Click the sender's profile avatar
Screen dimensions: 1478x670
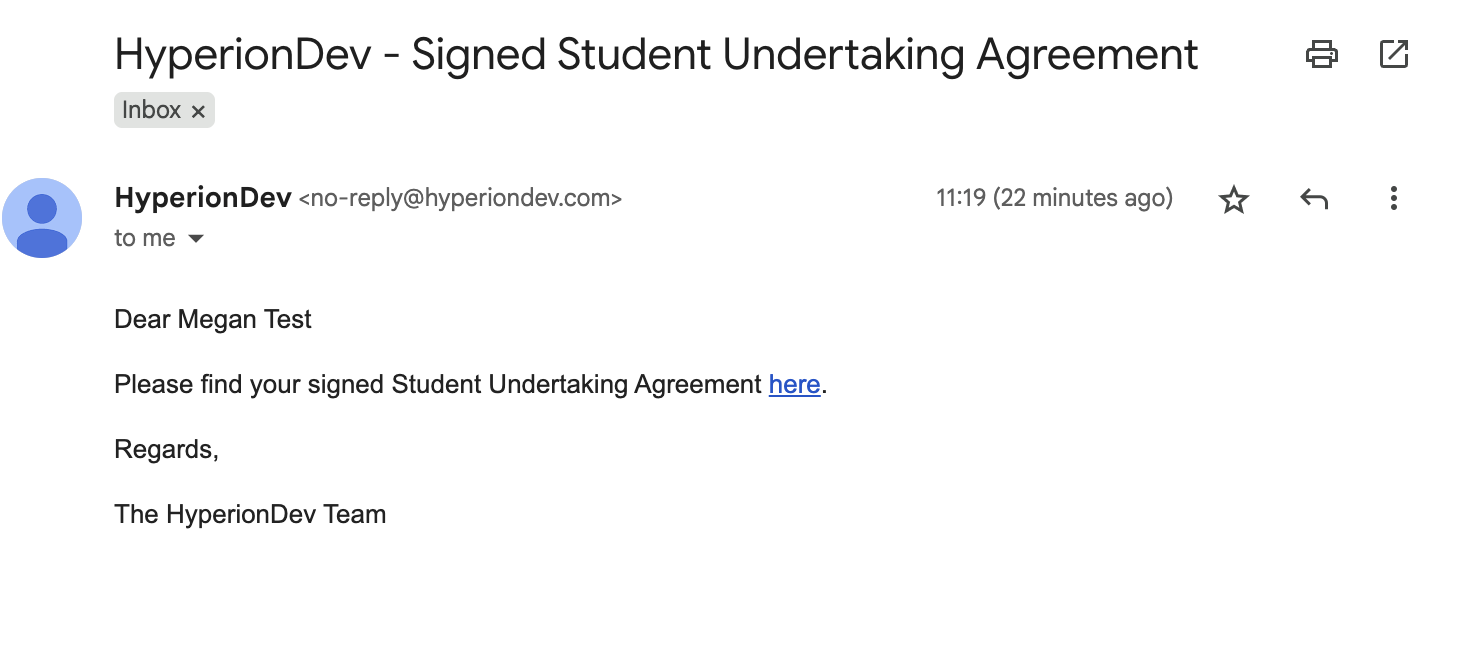click(42, 218)
